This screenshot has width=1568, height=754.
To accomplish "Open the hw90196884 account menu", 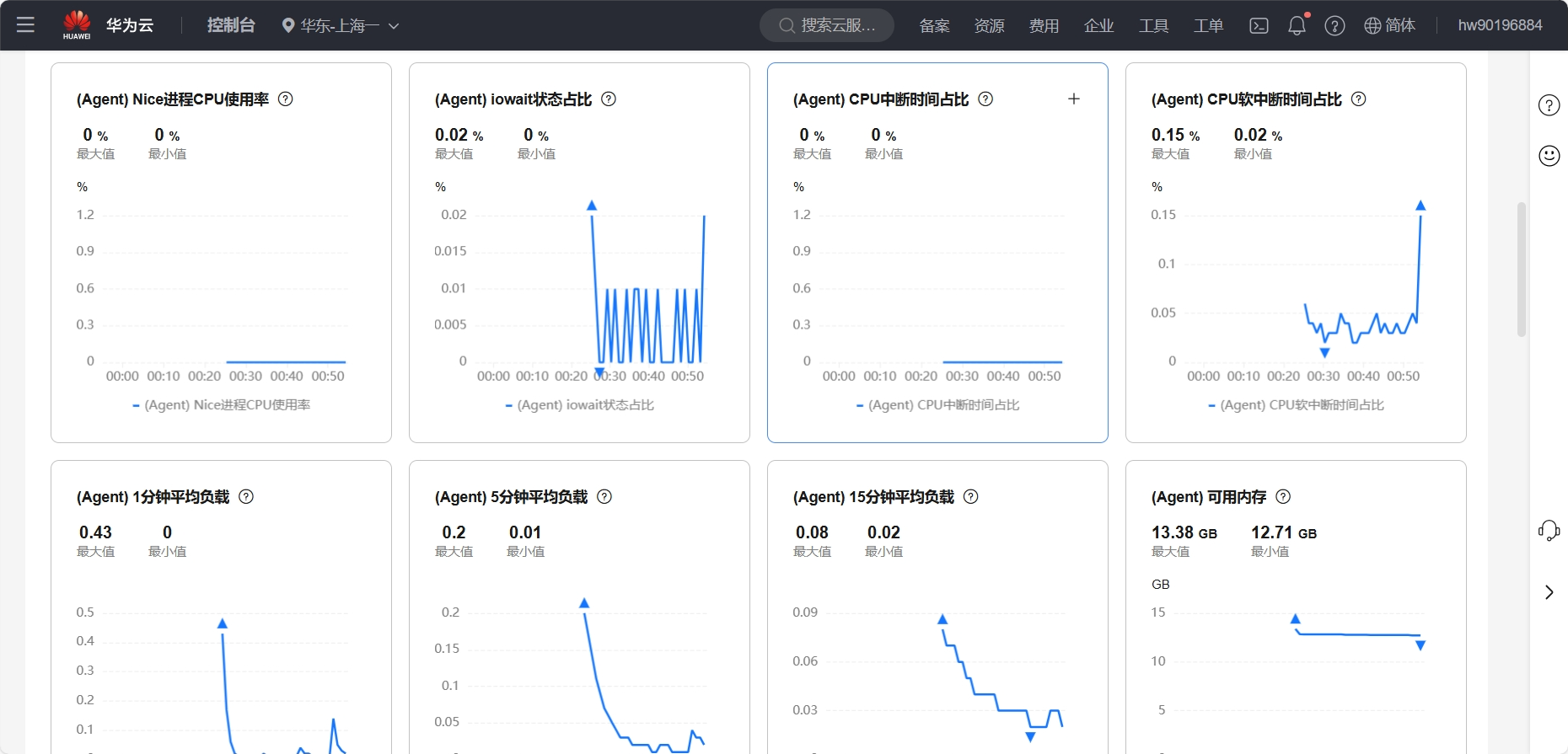I will pyautogui.click(x=1500, y=25).
